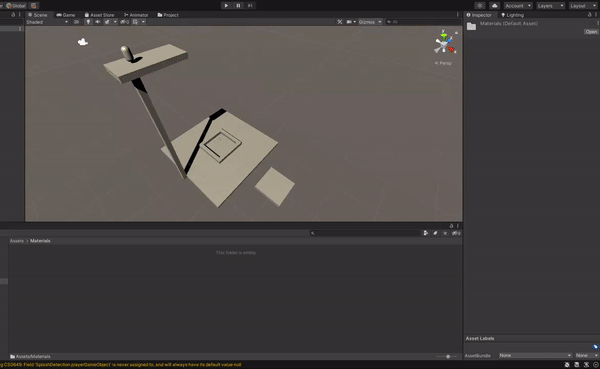
Task: Open the Cloud services icon
Action: 494,5
